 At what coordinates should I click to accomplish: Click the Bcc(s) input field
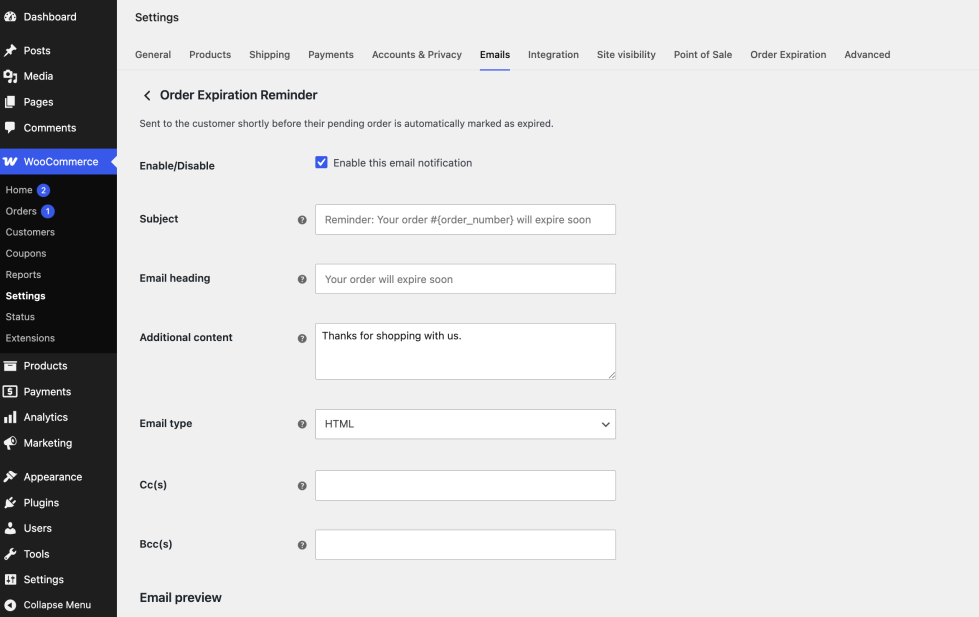click(x=465, y=545)
